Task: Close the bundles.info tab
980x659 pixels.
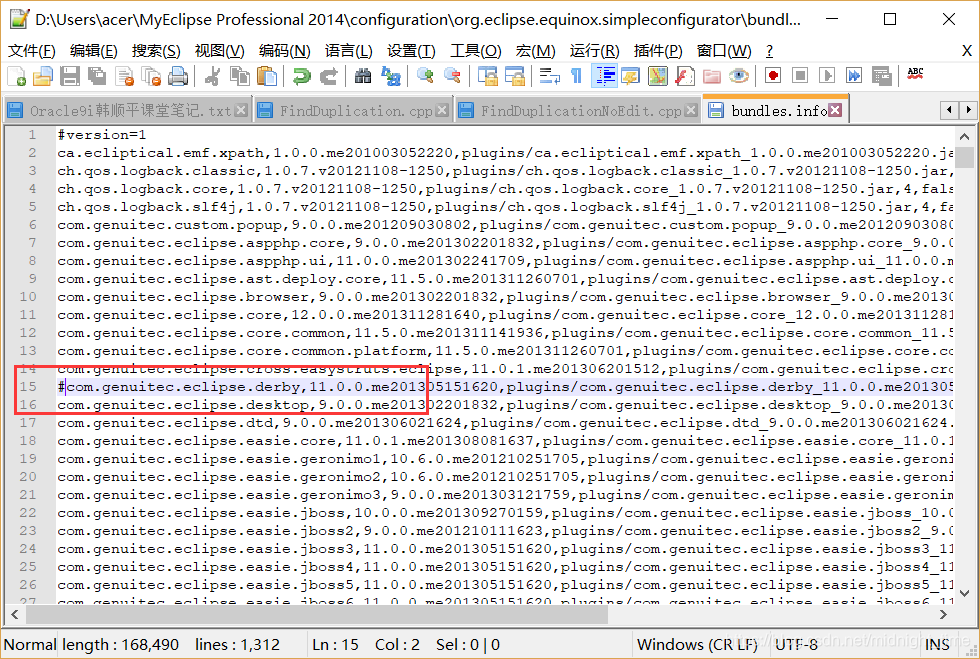Action: point(835,111)
